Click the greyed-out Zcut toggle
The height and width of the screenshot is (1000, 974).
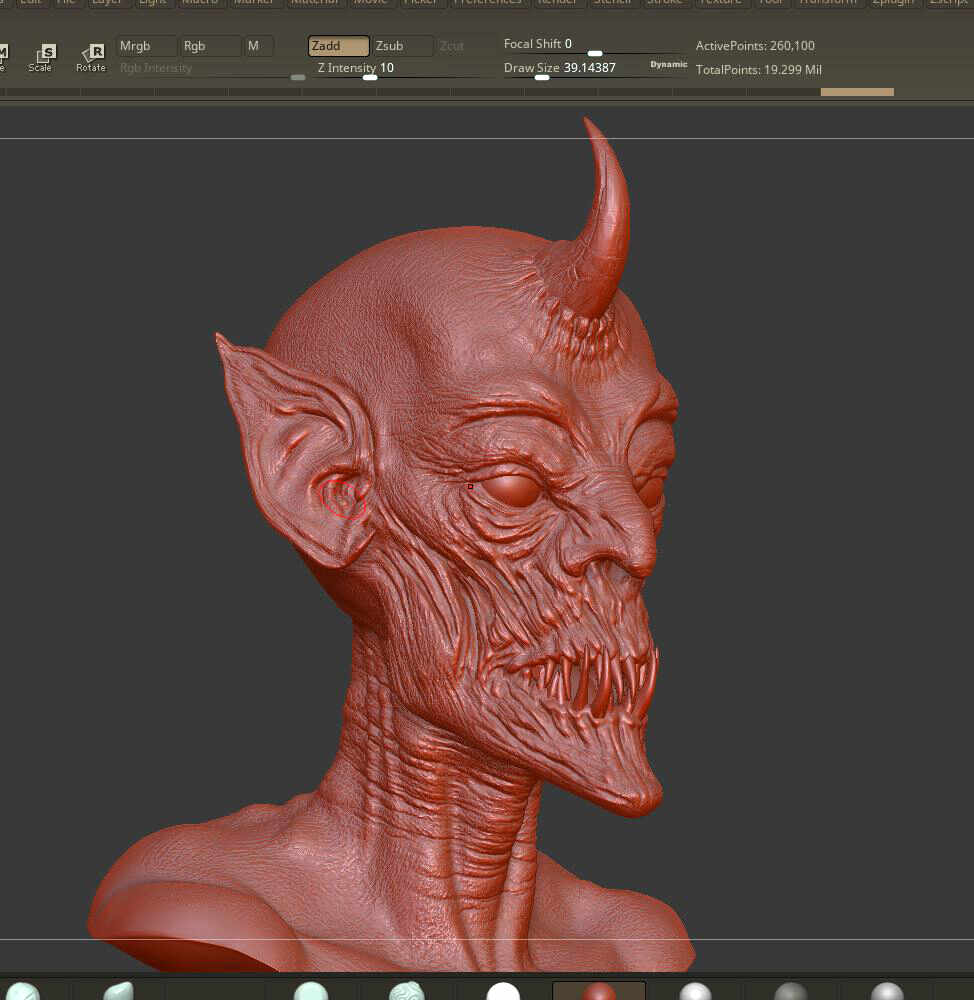(x=454, y=46)
